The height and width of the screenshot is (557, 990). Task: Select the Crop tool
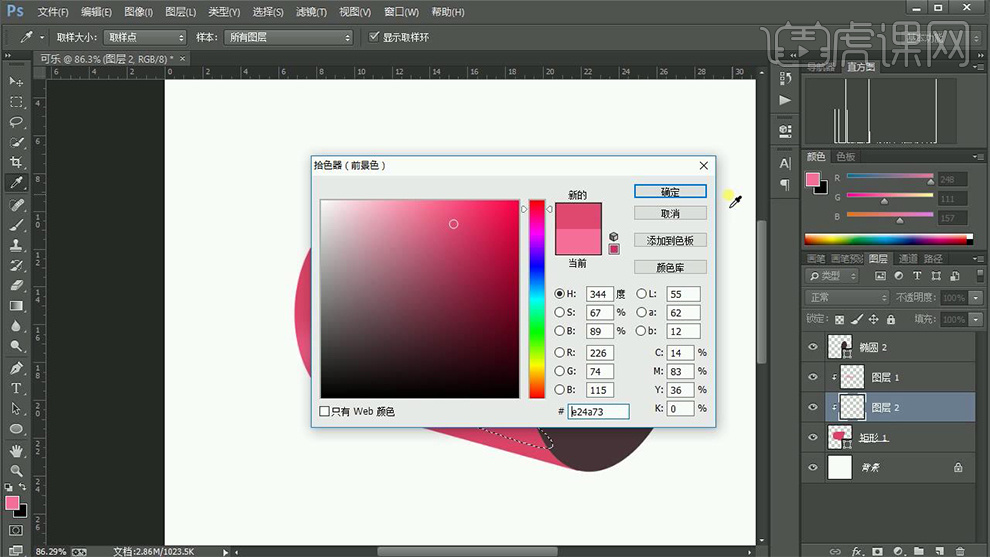coord(16,162)
